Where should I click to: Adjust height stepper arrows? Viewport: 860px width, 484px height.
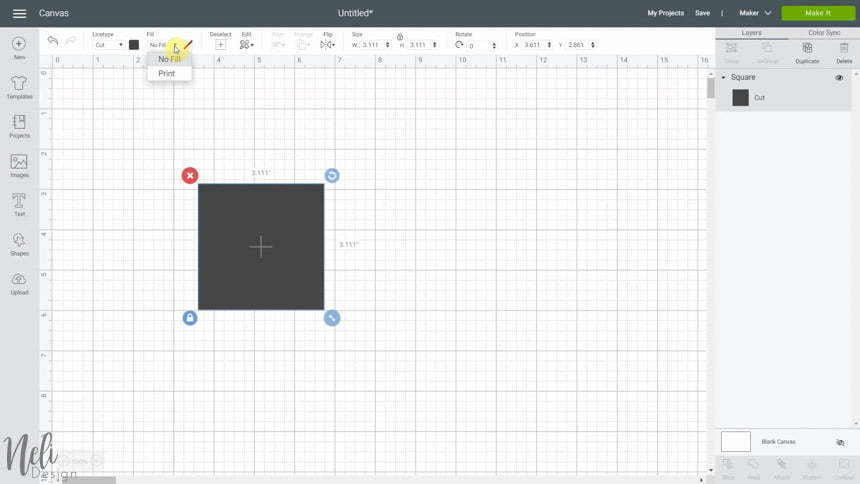click(x=434, y=45)
